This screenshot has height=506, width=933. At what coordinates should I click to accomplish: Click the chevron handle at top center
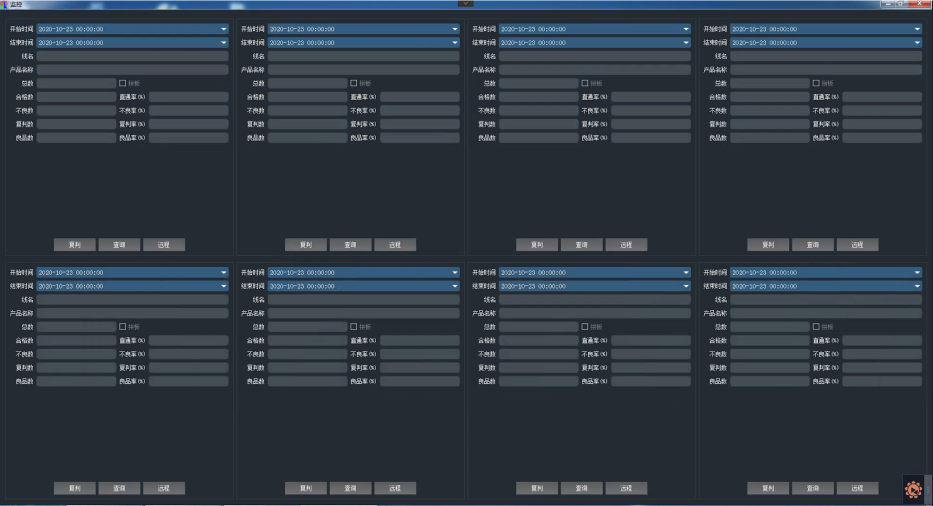pyautogui.click(x=465, y=4)
